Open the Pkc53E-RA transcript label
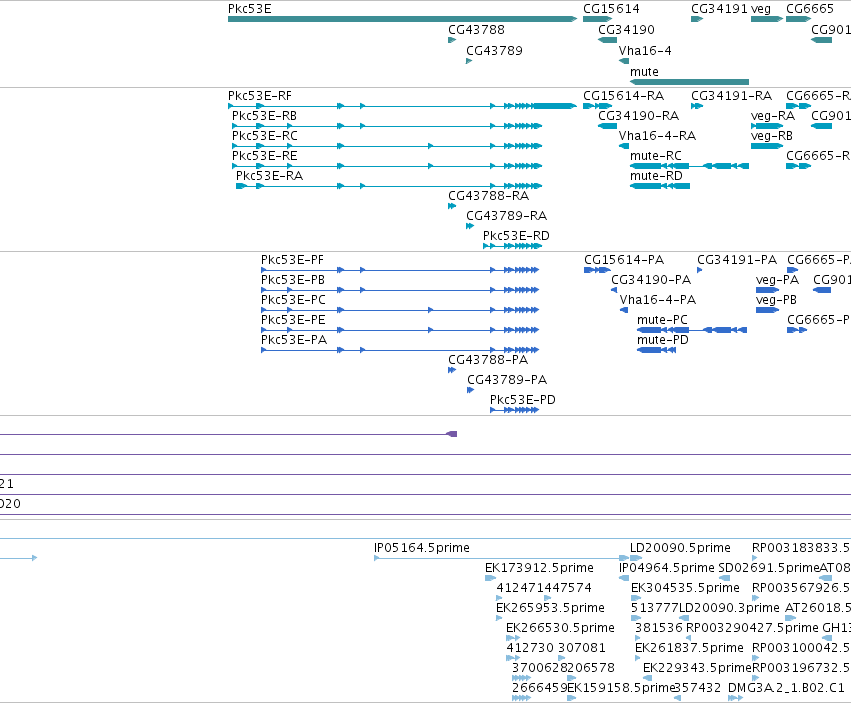The width and height of the screenshot is (851, 703). point(269,176)
